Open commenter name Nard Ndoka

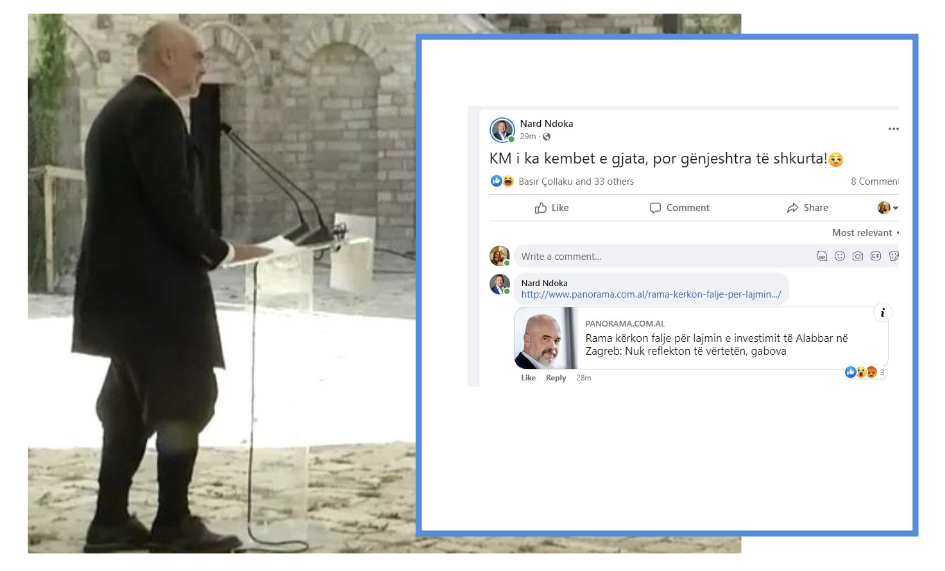pyautogui.click(x=544, y=283)
